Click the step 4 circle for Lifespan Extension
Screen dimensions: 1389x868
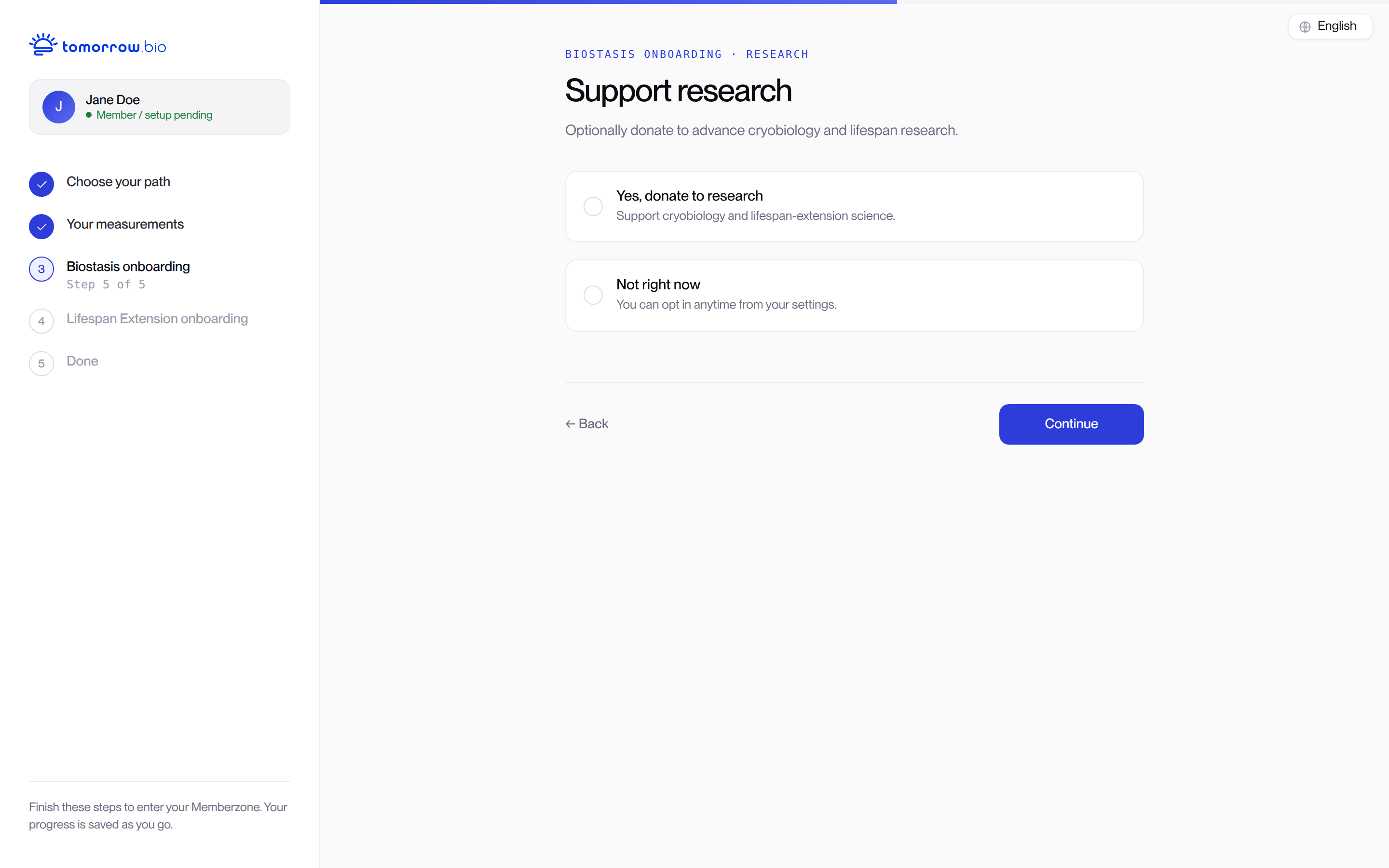41,321
